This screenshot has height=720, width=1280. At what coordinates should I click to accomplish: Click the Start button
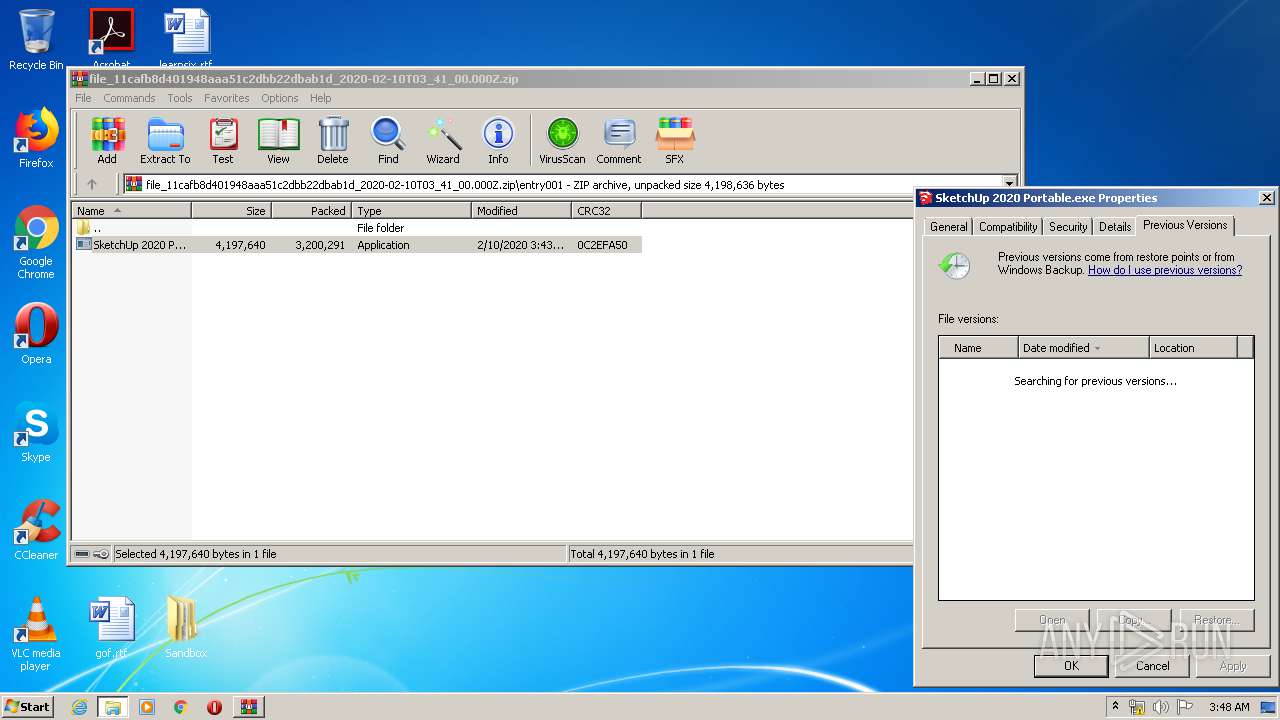pos(28,707)
